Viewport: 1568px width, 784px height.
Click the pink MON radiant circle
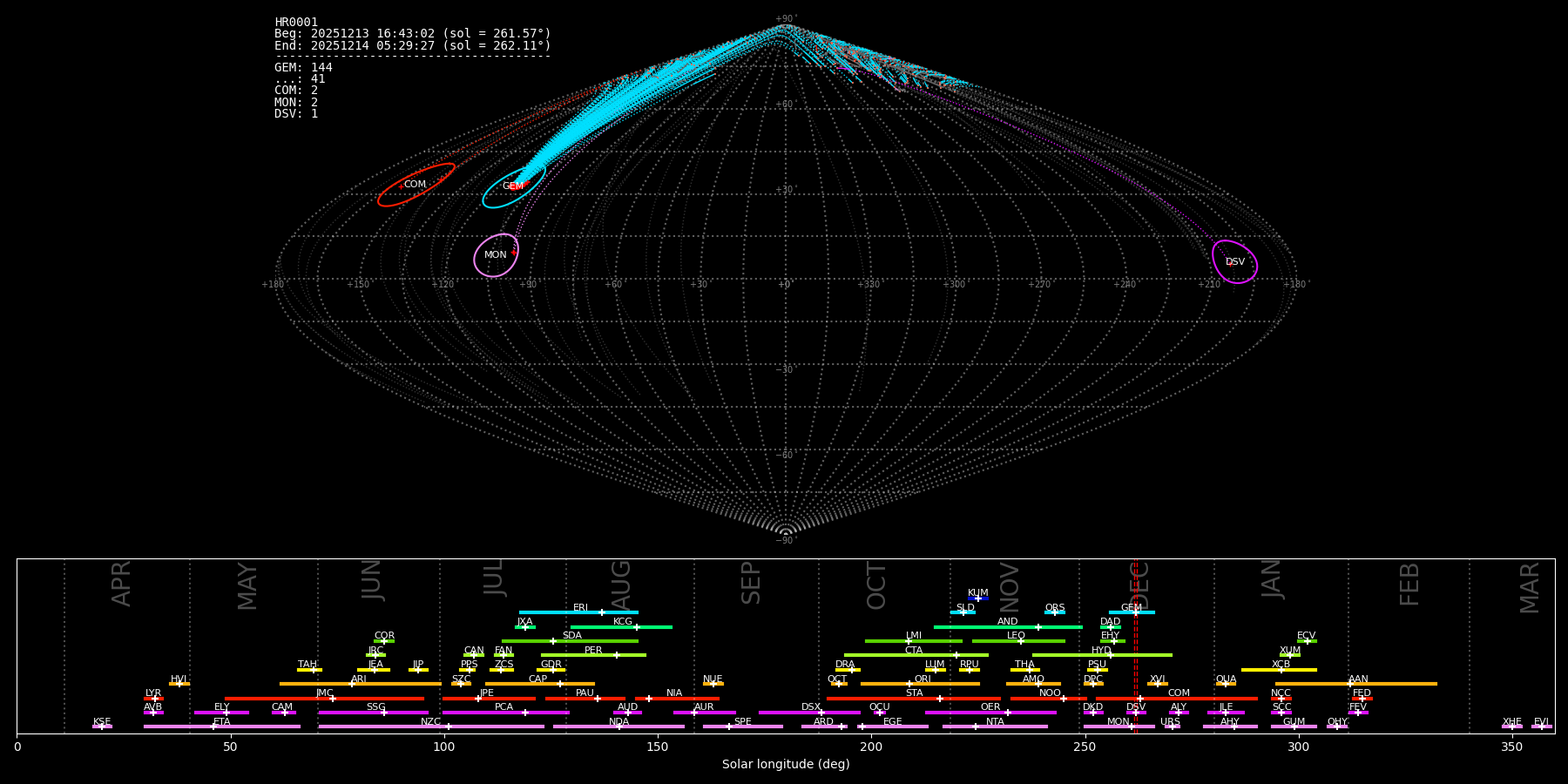pyautogui.click(x=496, y=255)
